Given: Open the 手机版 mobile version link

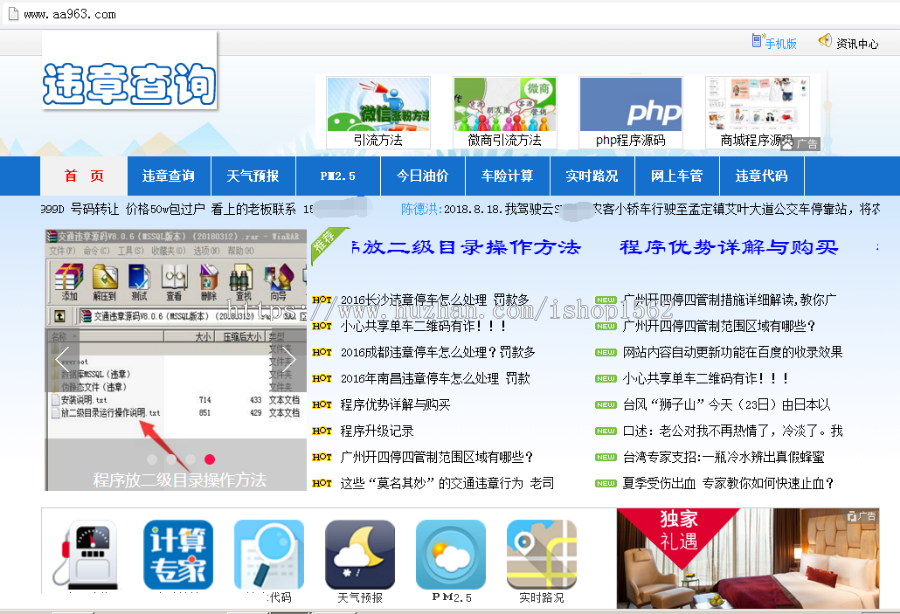Looking at the screenshot, I should (x=774, y=42).
